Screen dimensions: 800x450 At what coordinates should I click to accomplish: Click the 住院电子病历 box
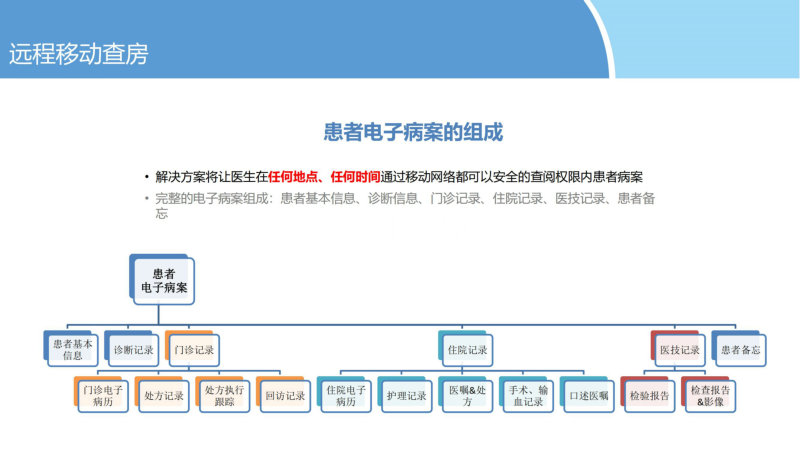point(346,396)
